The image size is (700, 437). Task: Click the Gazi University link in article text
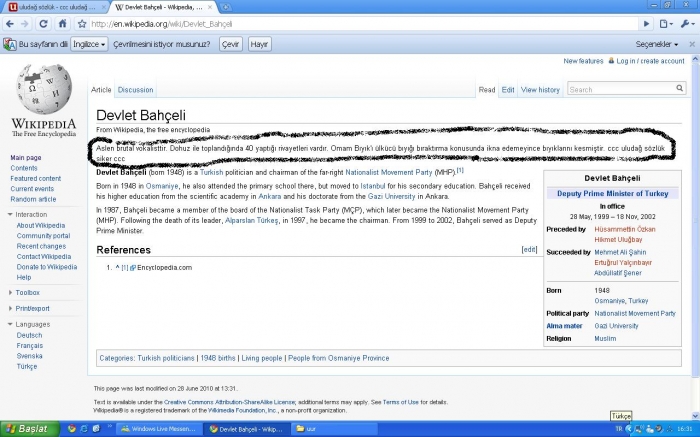click(392, 196)
